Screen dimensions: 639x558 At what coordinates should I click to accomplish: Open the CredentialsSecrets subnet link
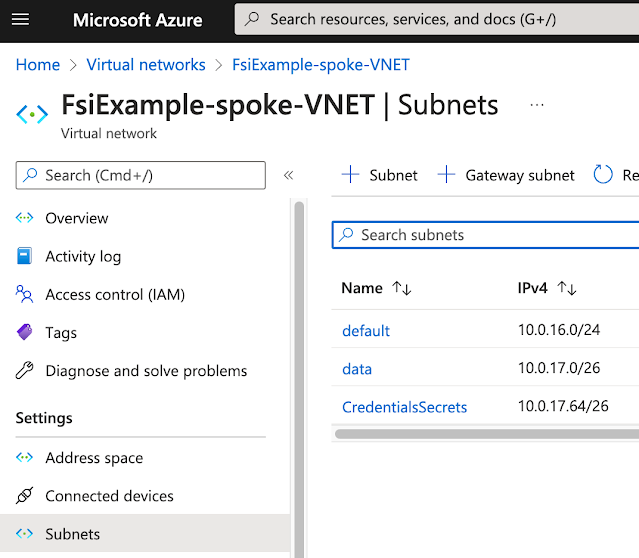tap(404, 407)
